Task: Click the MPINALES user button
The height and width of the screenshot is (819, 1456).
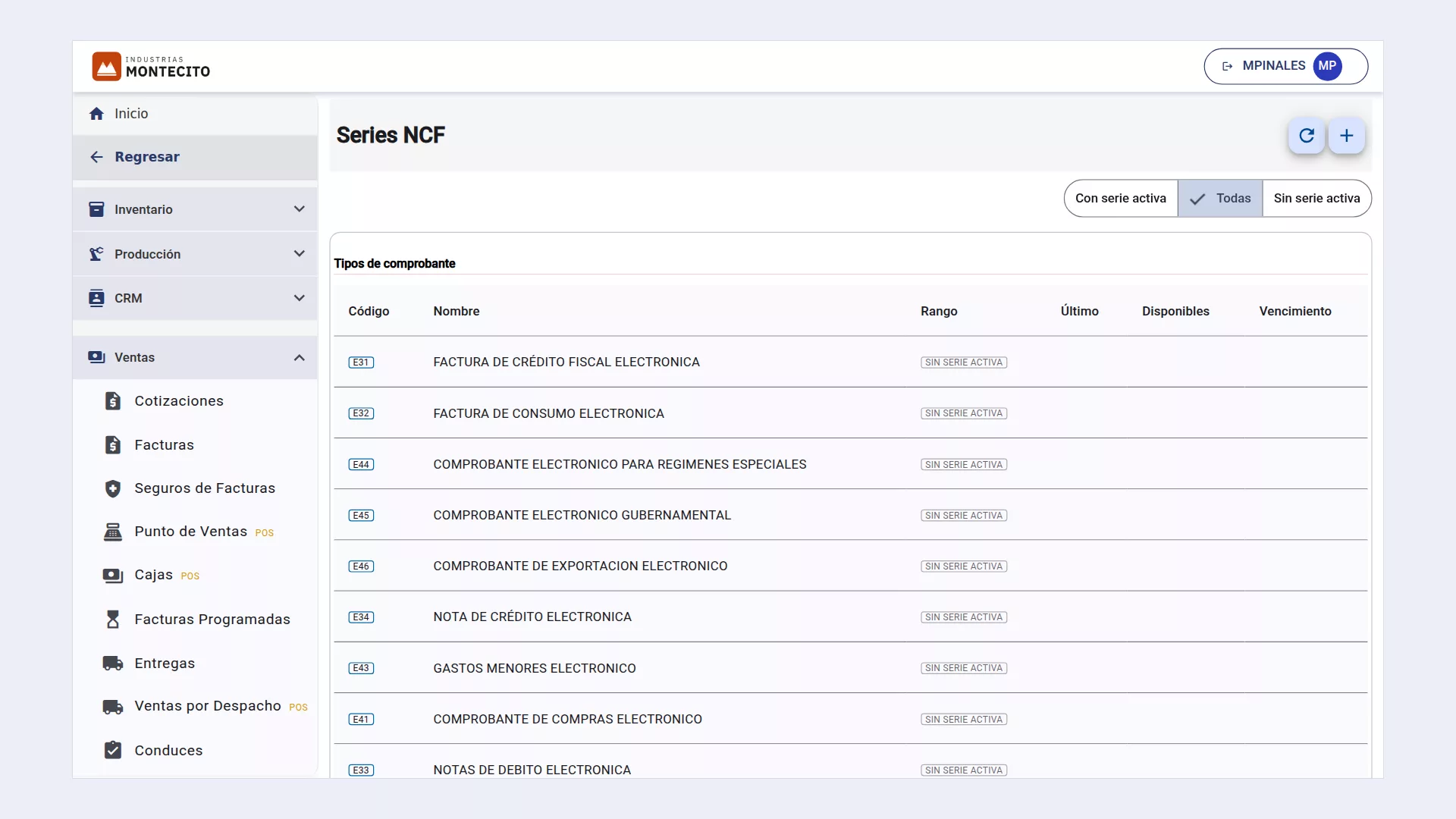Action: (1285, 66)
